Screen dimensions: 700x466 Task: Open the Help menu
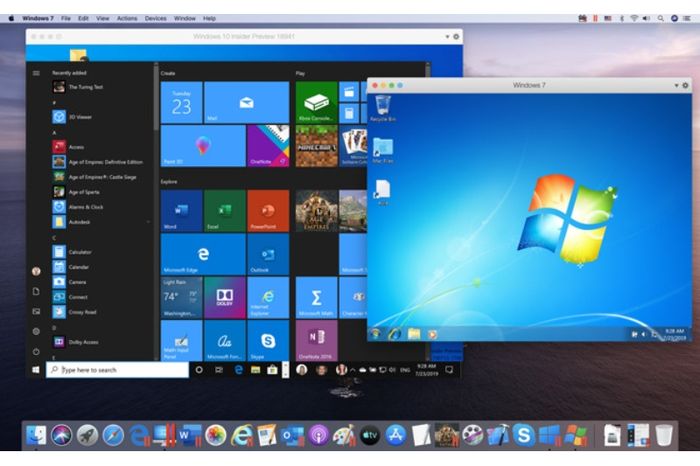coord(209,18)
